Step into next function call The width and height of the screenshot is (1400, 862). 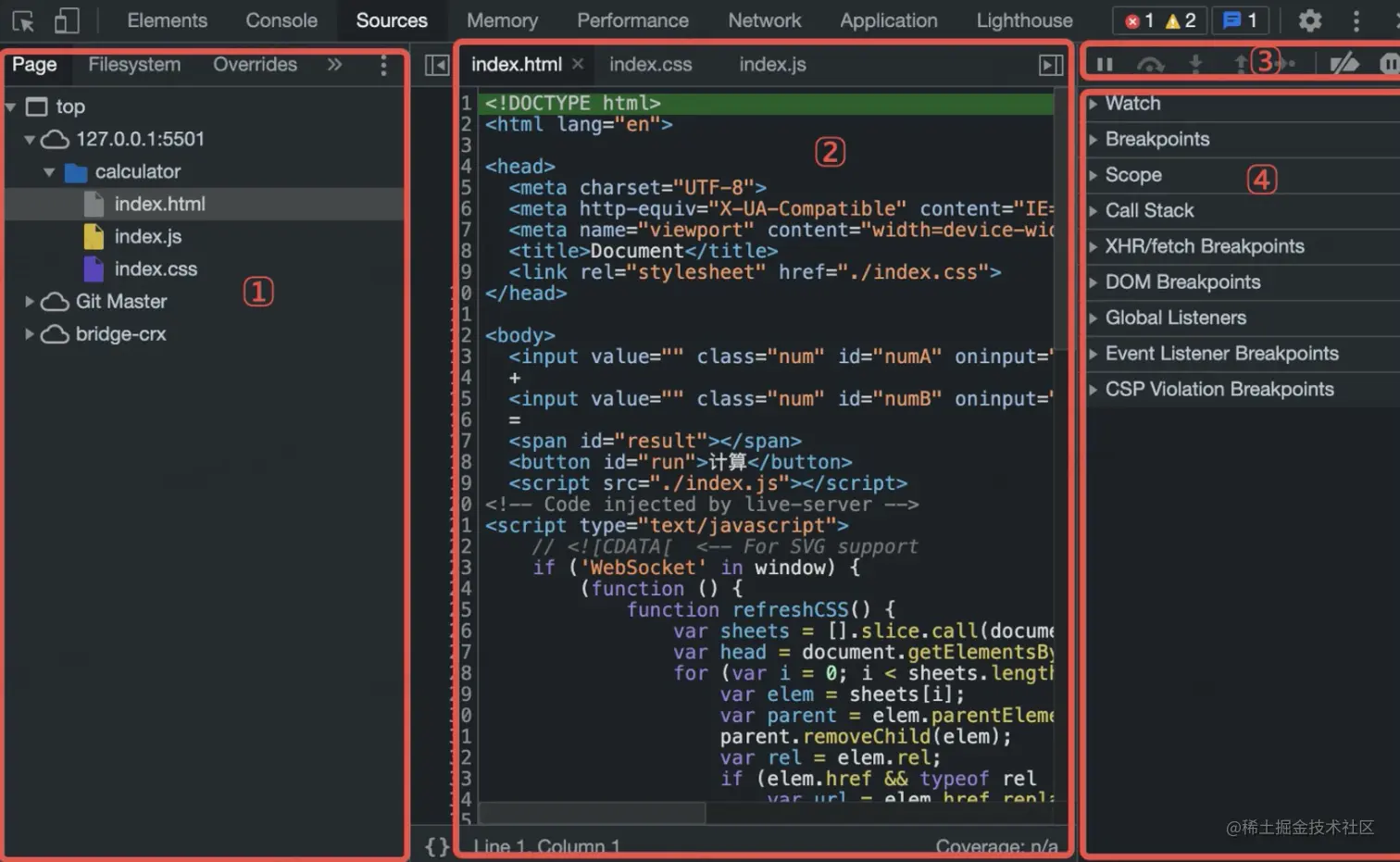(1195, 64)
